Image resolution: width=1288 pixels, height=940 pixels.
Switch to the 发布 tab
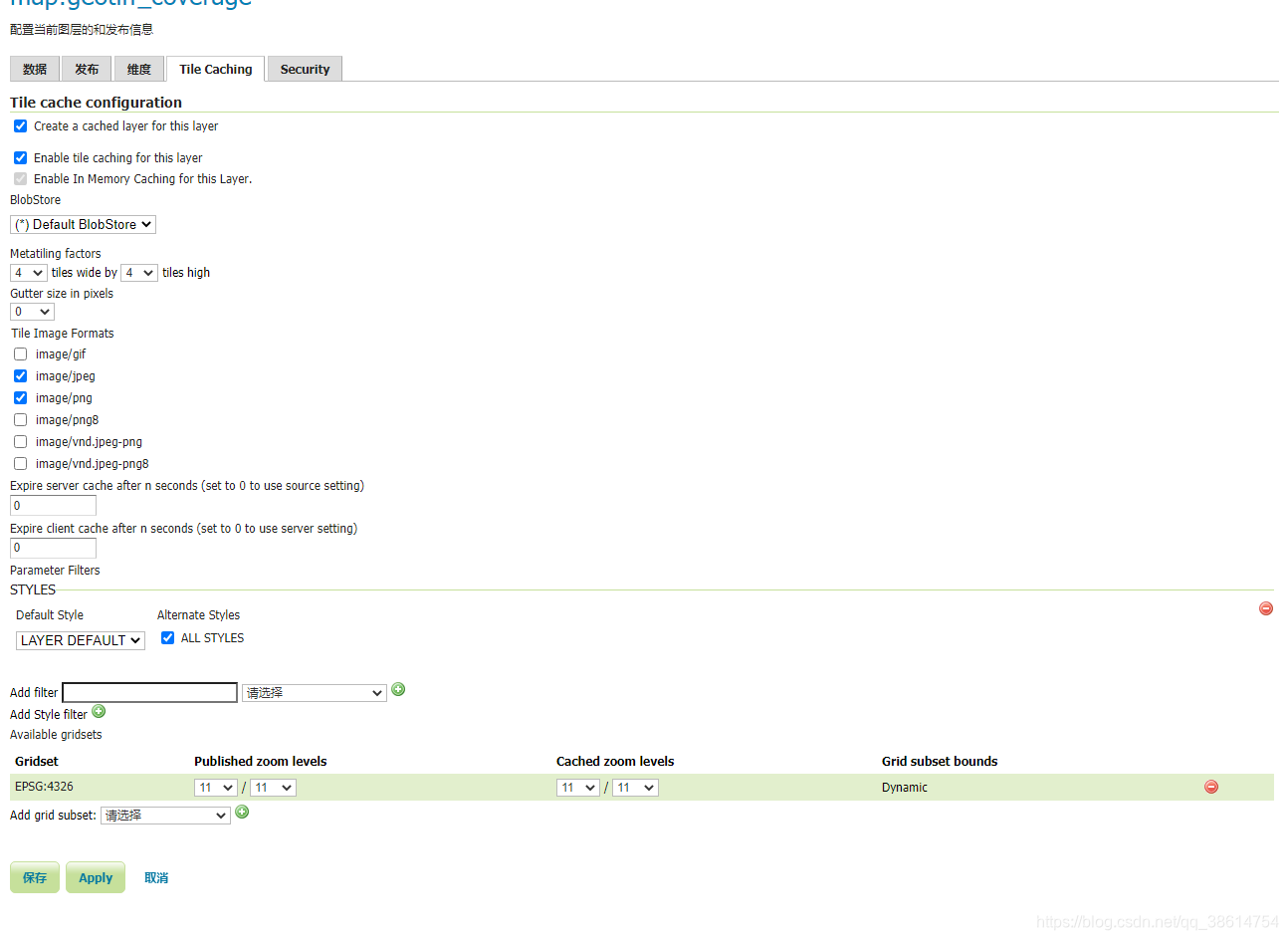(87, 69)
